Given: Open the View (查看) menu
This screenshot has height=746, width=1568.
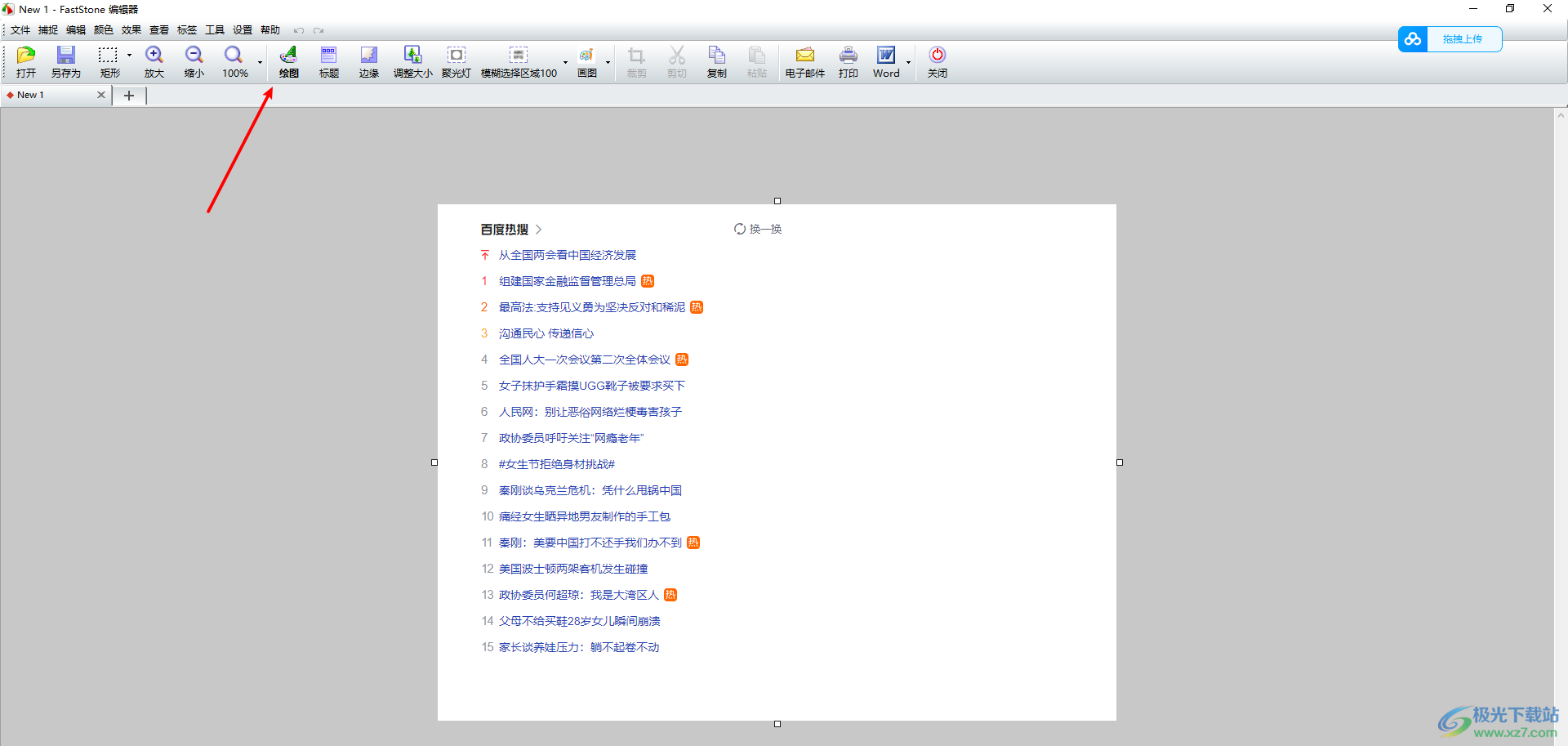Looking at the screenshot, I should click(x=159, y=30).
